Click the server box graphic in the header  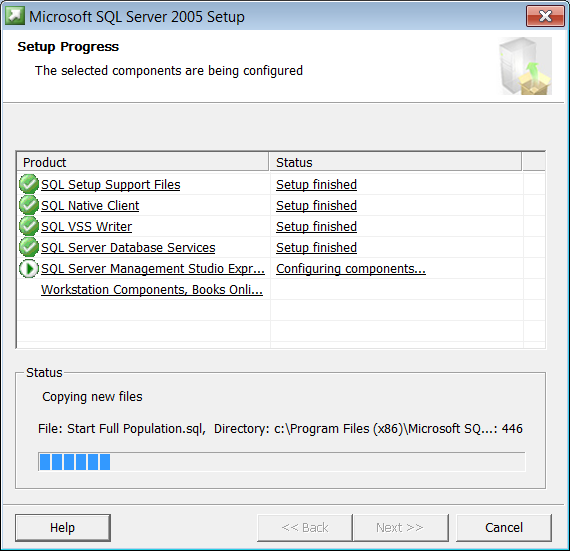[525, 66]
